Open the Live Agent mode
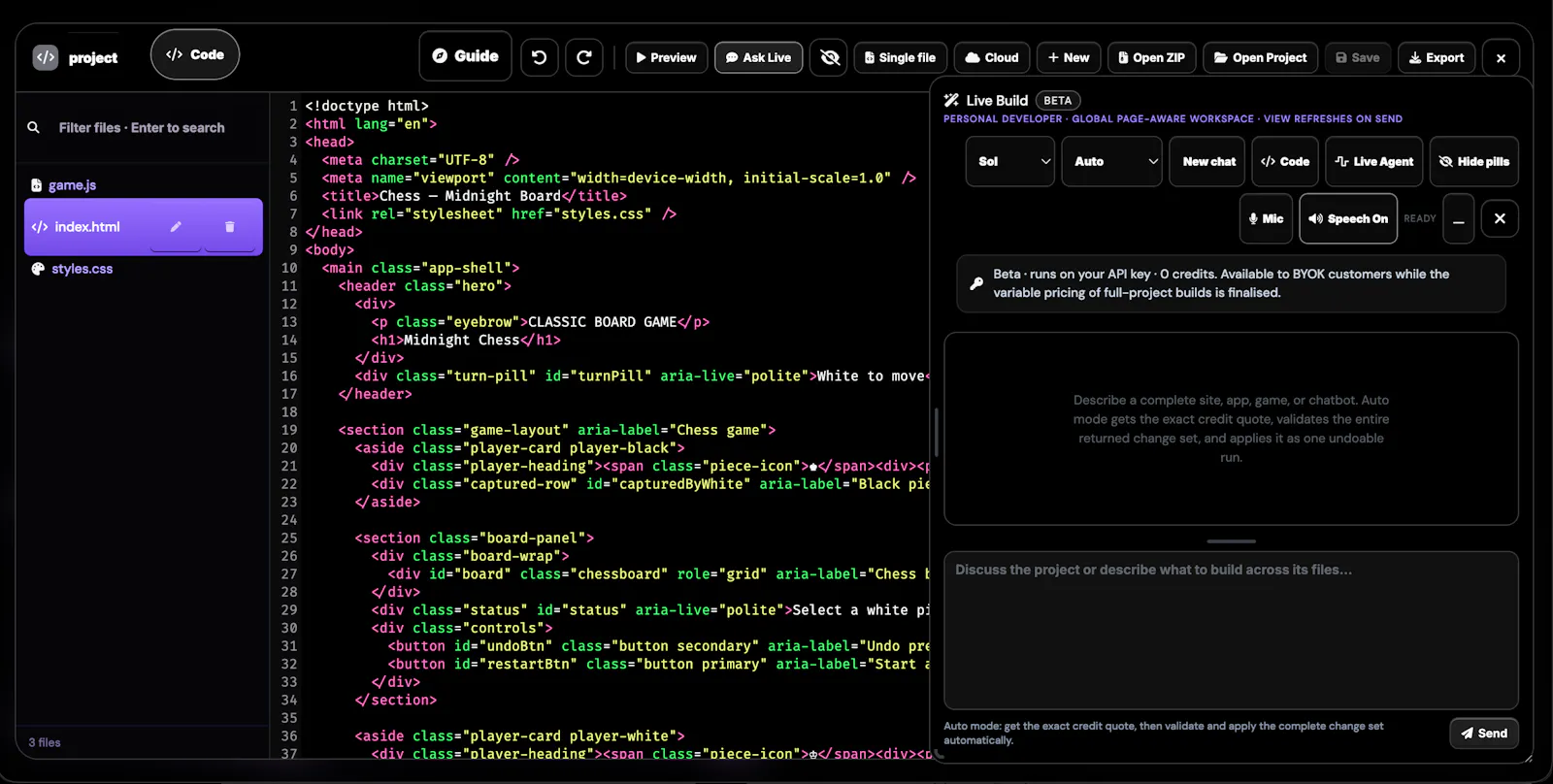The width and height of the screenshot is (1553, 784). [1374, 161]
